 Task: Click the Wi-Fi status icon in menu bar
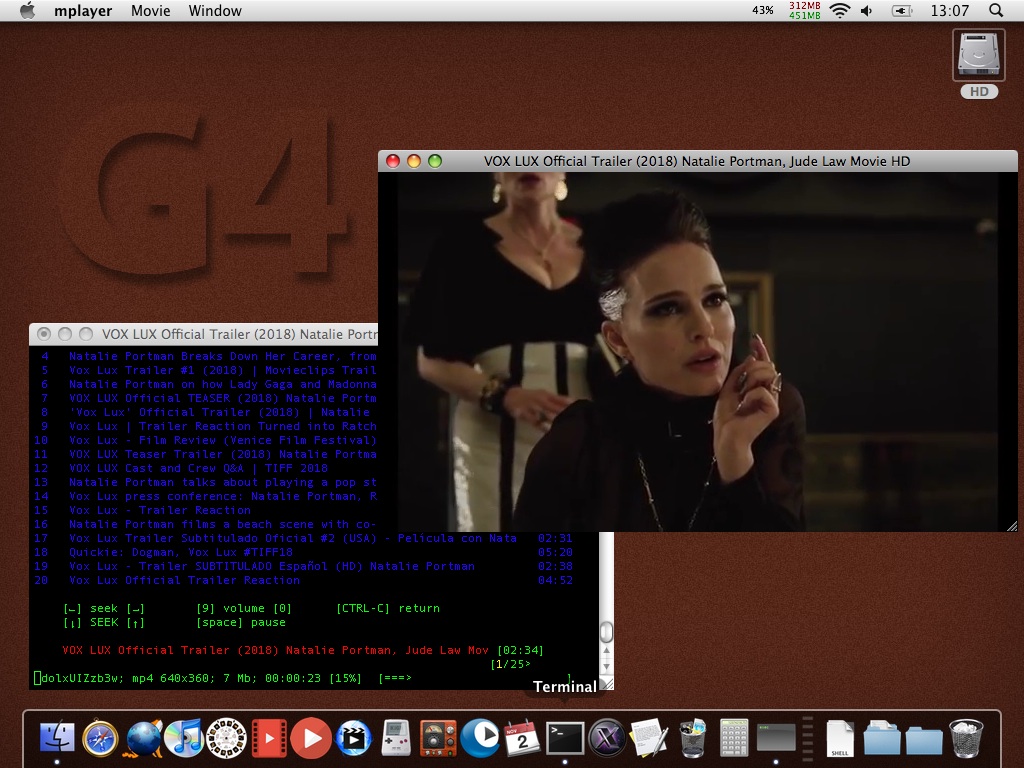pos(840,10)
